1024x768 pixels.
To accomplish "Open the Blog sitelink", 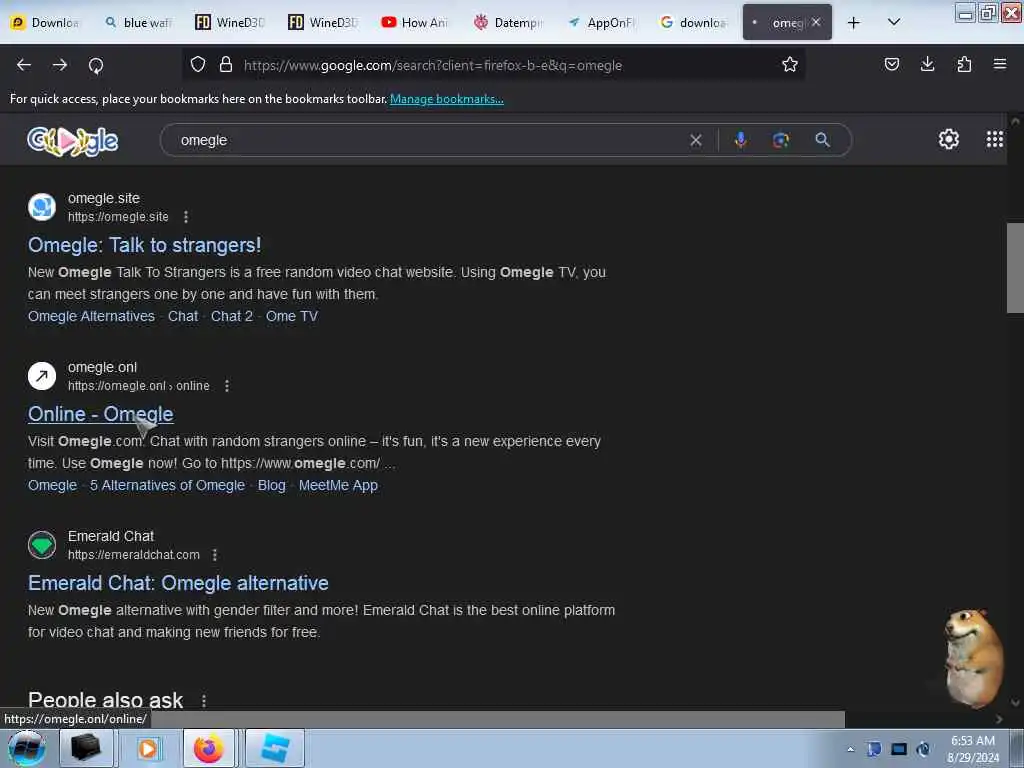I will [272, 485].
